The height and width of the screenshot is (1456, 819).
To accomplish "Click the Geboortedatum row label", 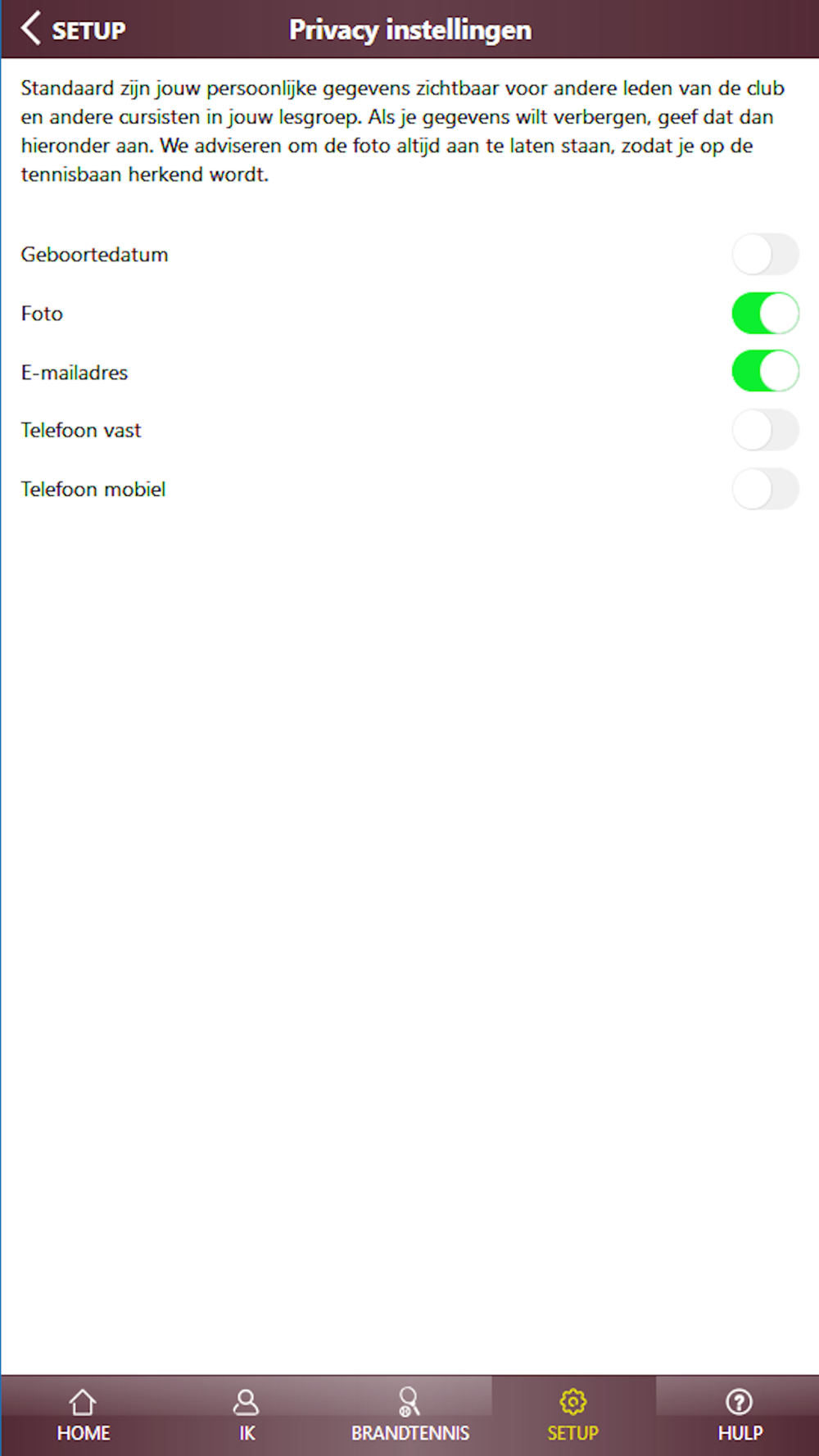I will pyautogui.click(x=94, y=255).
